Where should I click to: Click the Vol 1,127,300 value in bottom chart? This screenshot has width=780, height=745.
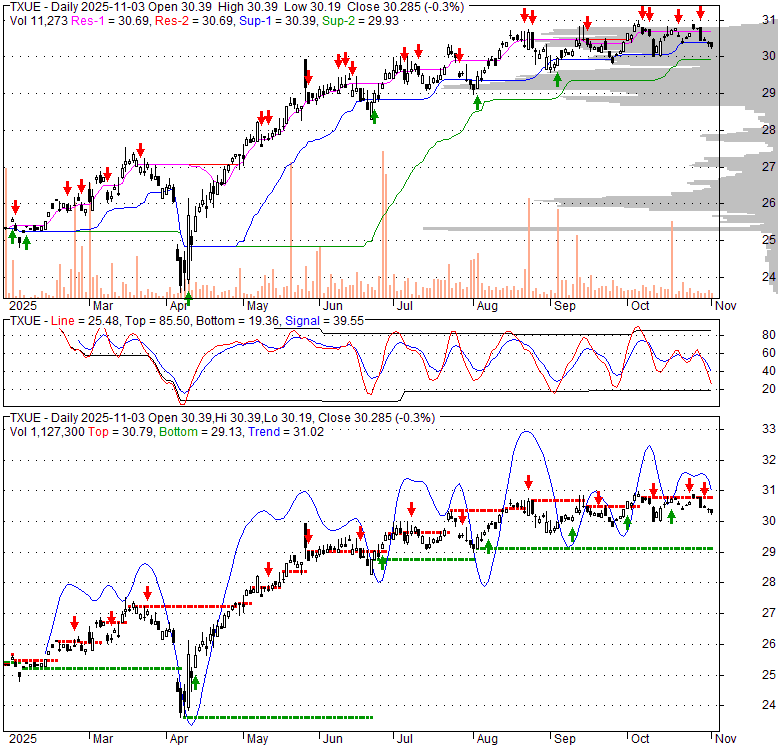(x=47, y=432)
